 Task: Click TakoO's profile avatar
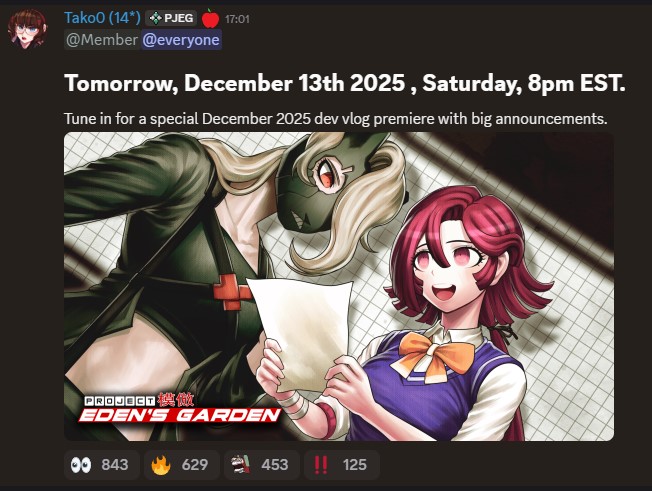[x=27, y=29]
